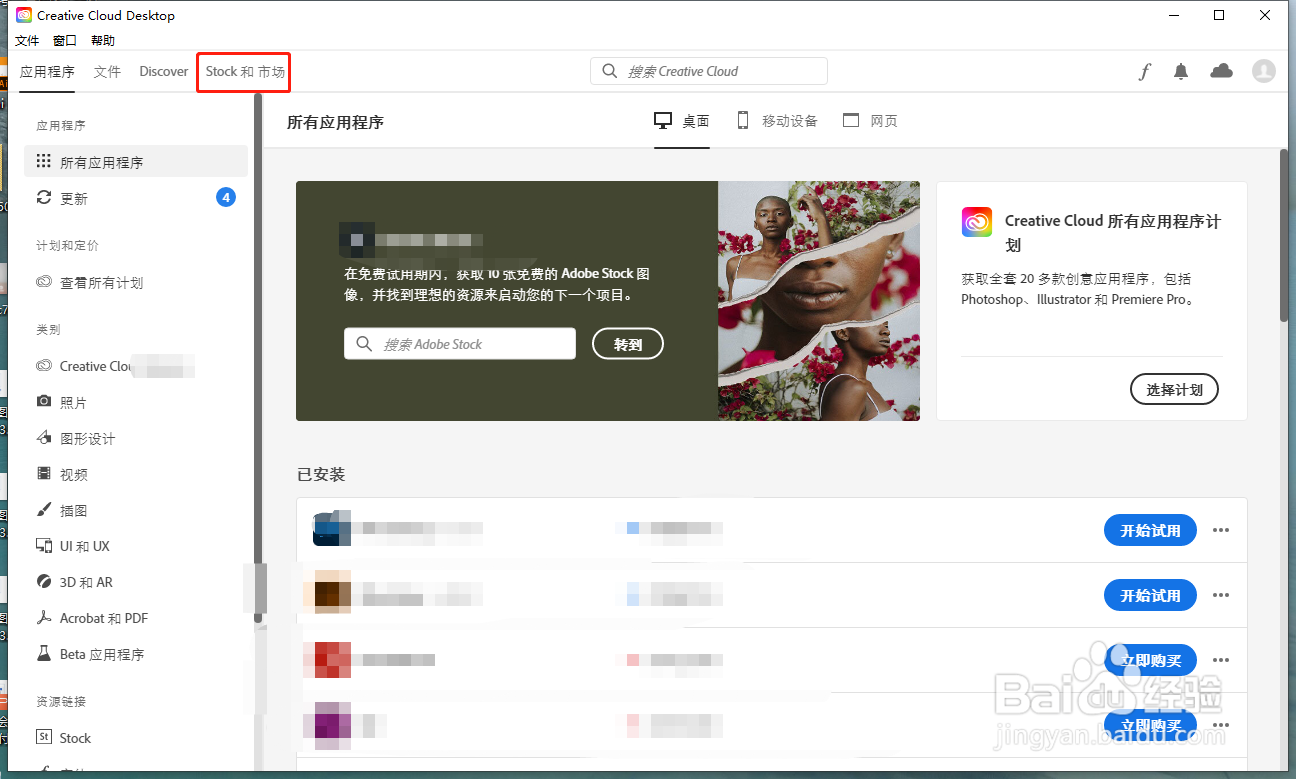The image size is (1296, 779).
Task: Open more options for third installed app
Action: coord(1220,660)
